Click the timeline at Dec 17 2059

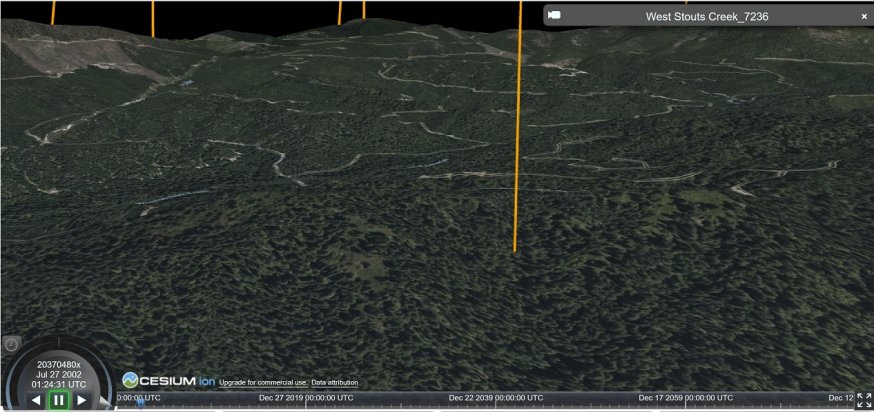[x=685, y=398]
